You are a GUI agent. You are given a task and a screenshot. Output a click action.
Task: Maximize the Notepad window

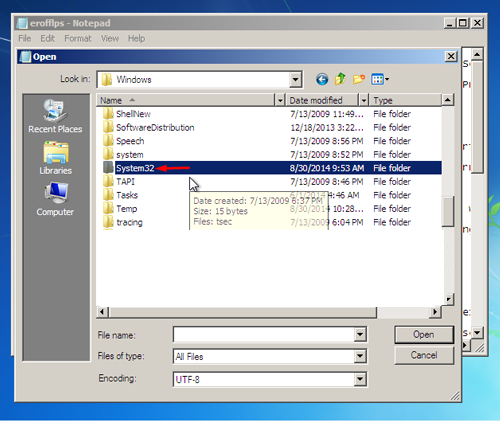463,23
